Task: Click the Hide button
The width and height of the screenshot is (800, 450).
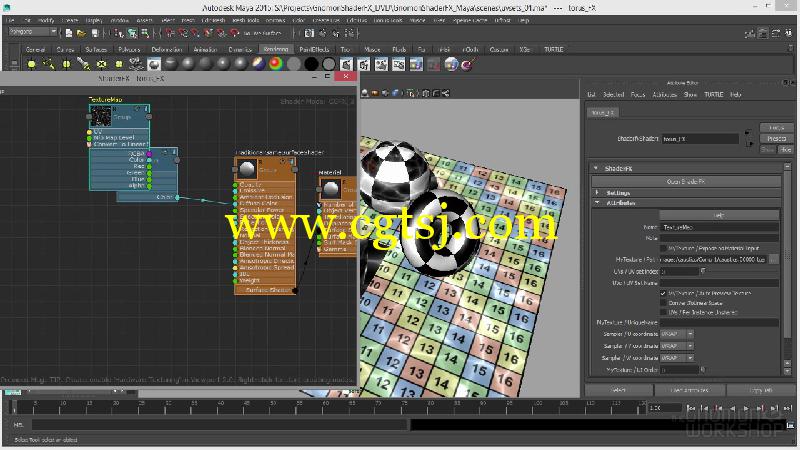Action: [785, 149]
